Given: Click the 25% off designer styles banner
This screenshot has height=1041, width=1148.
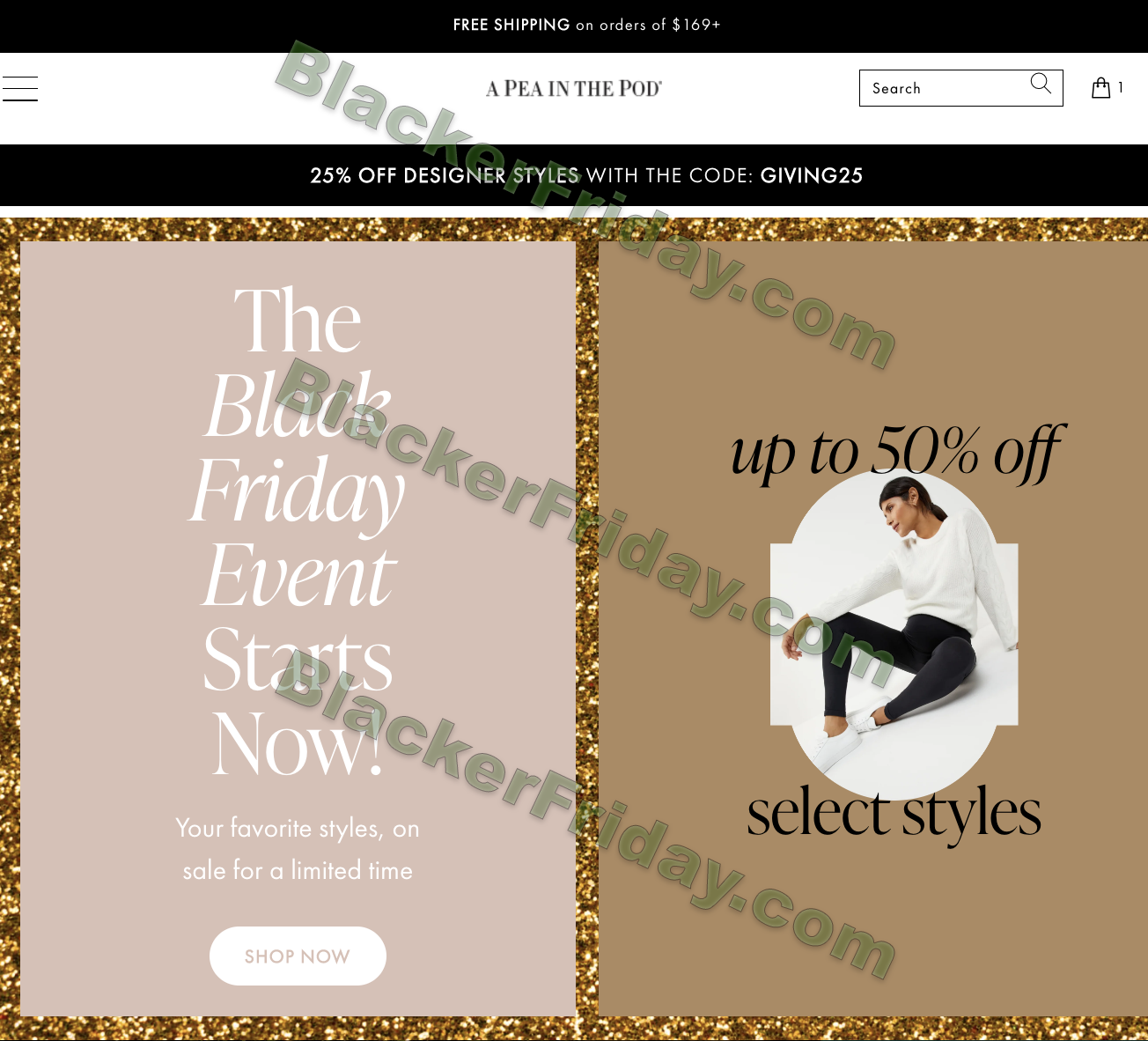Looking at the screenshot, I should pos(574,175).
